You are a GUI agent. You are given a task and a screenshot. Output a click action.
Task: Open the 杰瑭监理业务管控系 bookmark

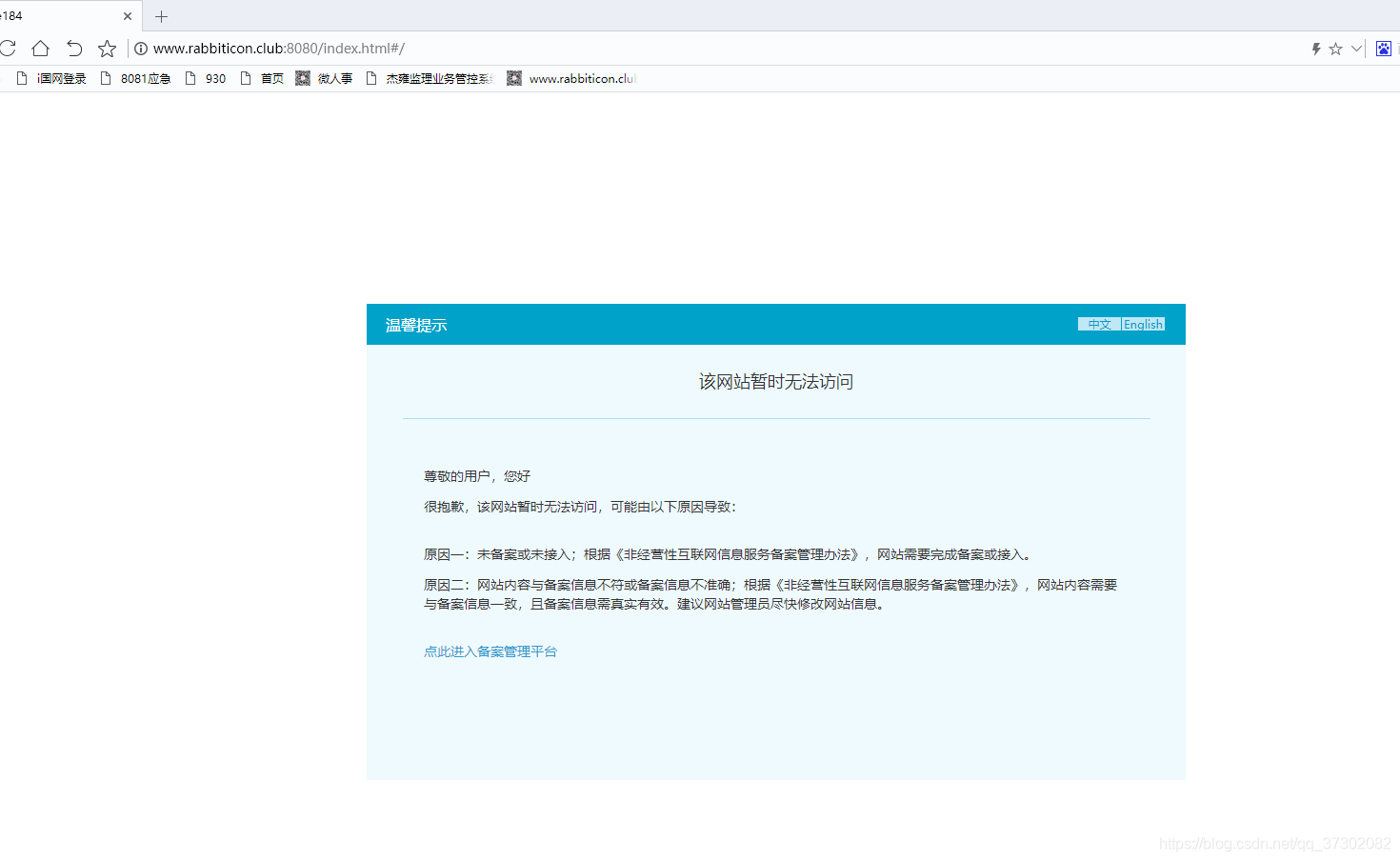(x=430, y=78)
